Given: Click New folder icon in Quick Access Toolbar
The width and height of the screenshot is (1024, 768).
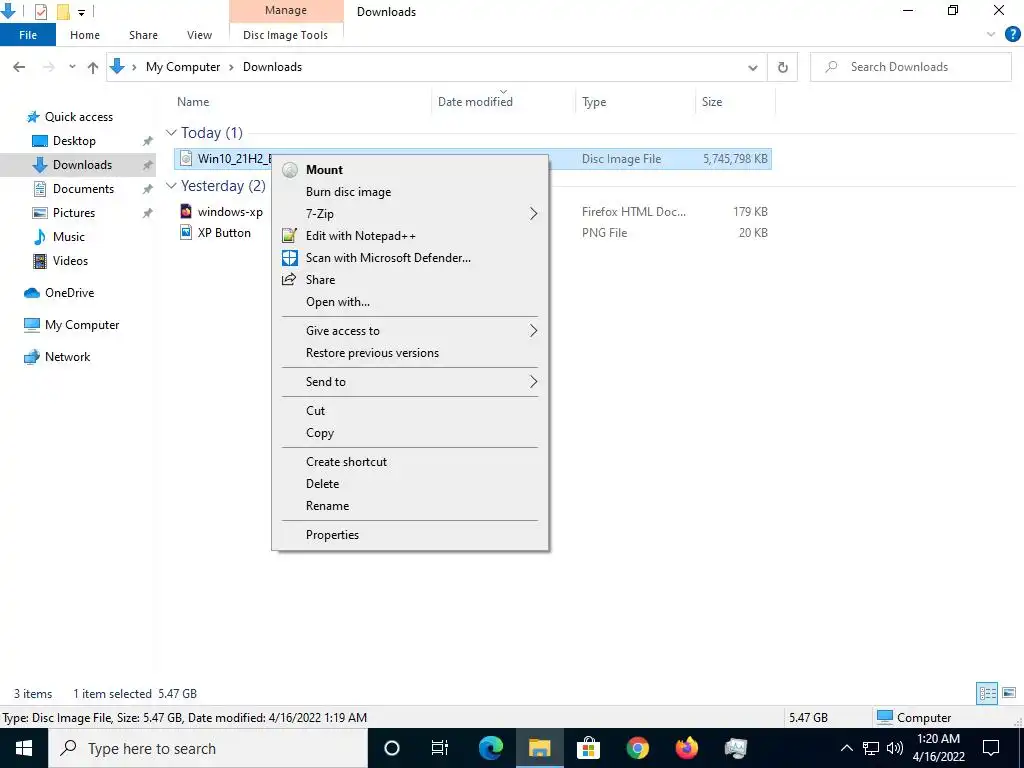Looking at the screenshot, I should click(63, 11).
